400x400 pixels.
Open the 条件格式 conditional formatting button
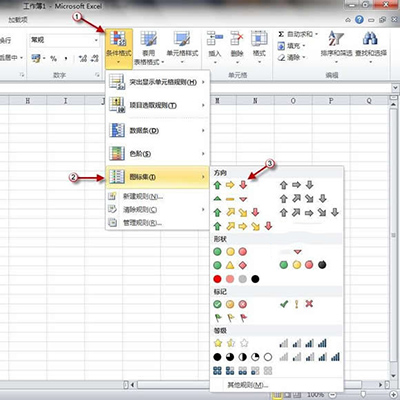click(119, 48)
